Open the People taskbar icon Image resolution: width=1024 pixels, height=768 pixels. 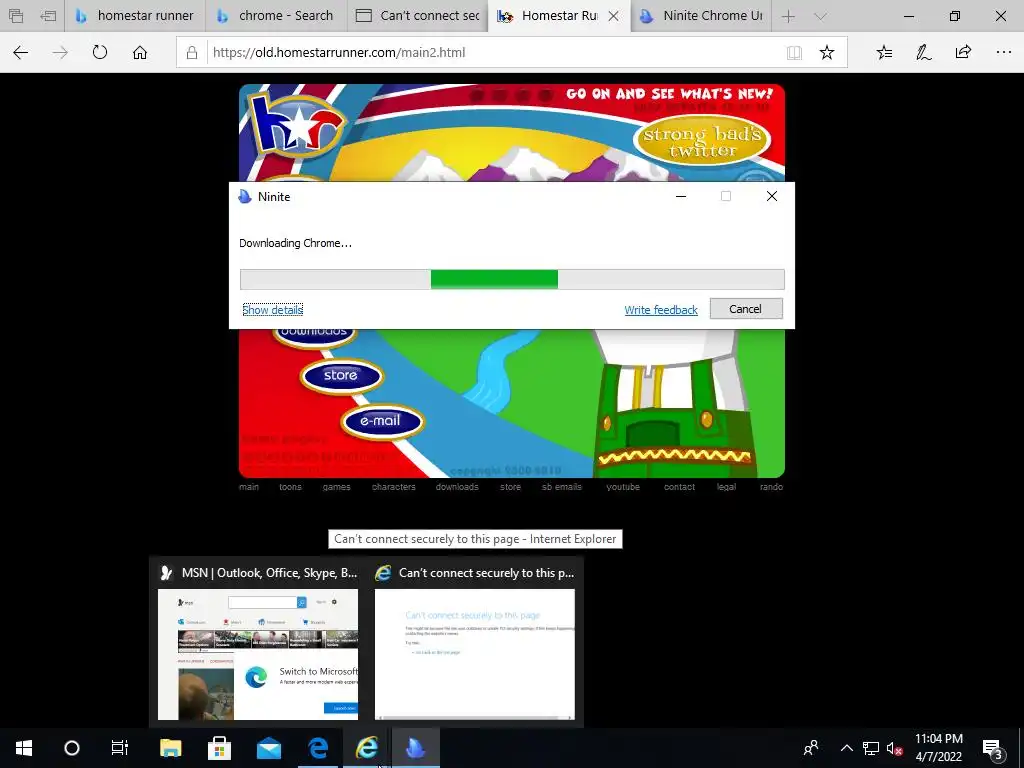coord(811,748)
